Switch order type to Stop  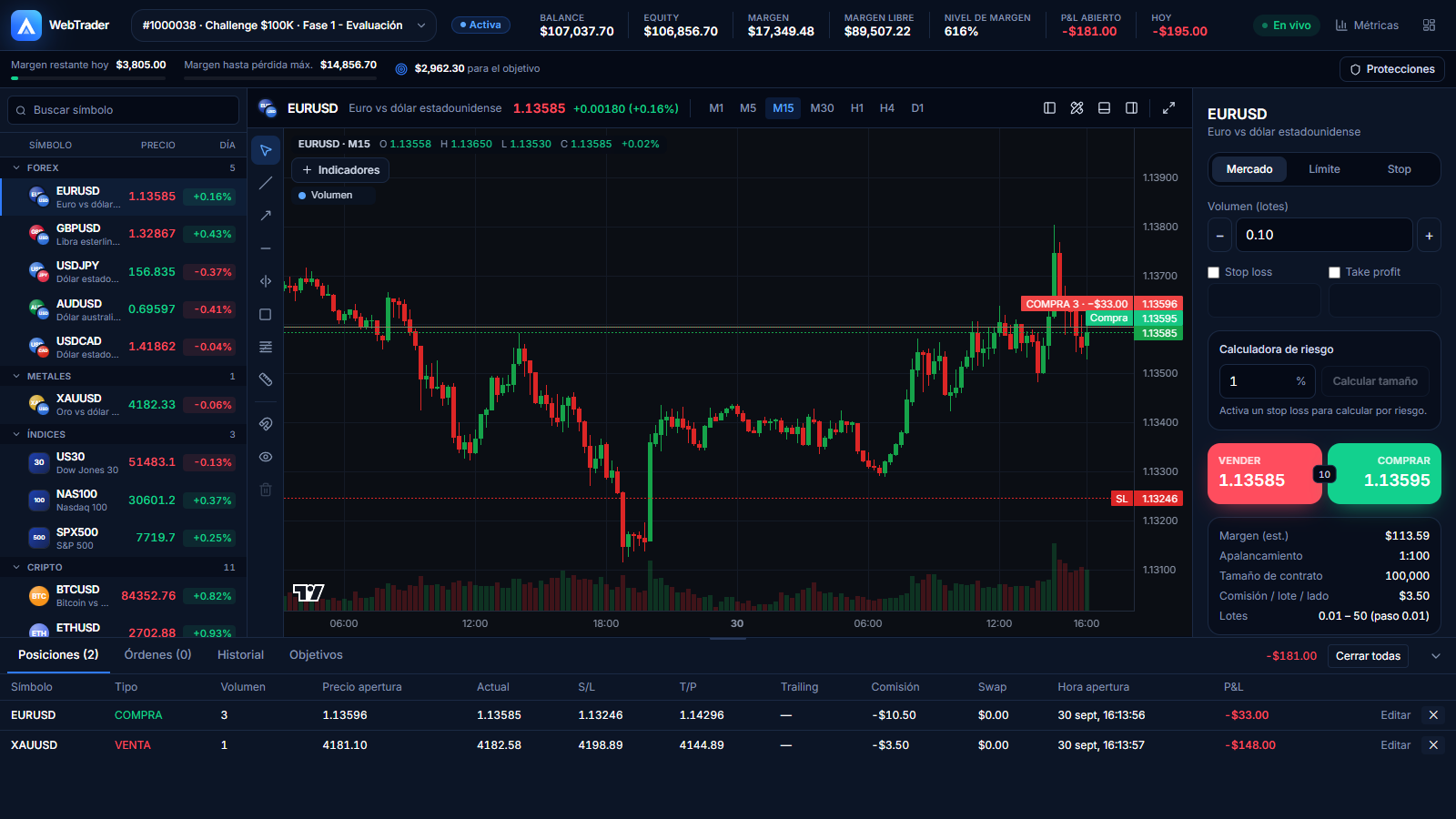(1399, 169)
